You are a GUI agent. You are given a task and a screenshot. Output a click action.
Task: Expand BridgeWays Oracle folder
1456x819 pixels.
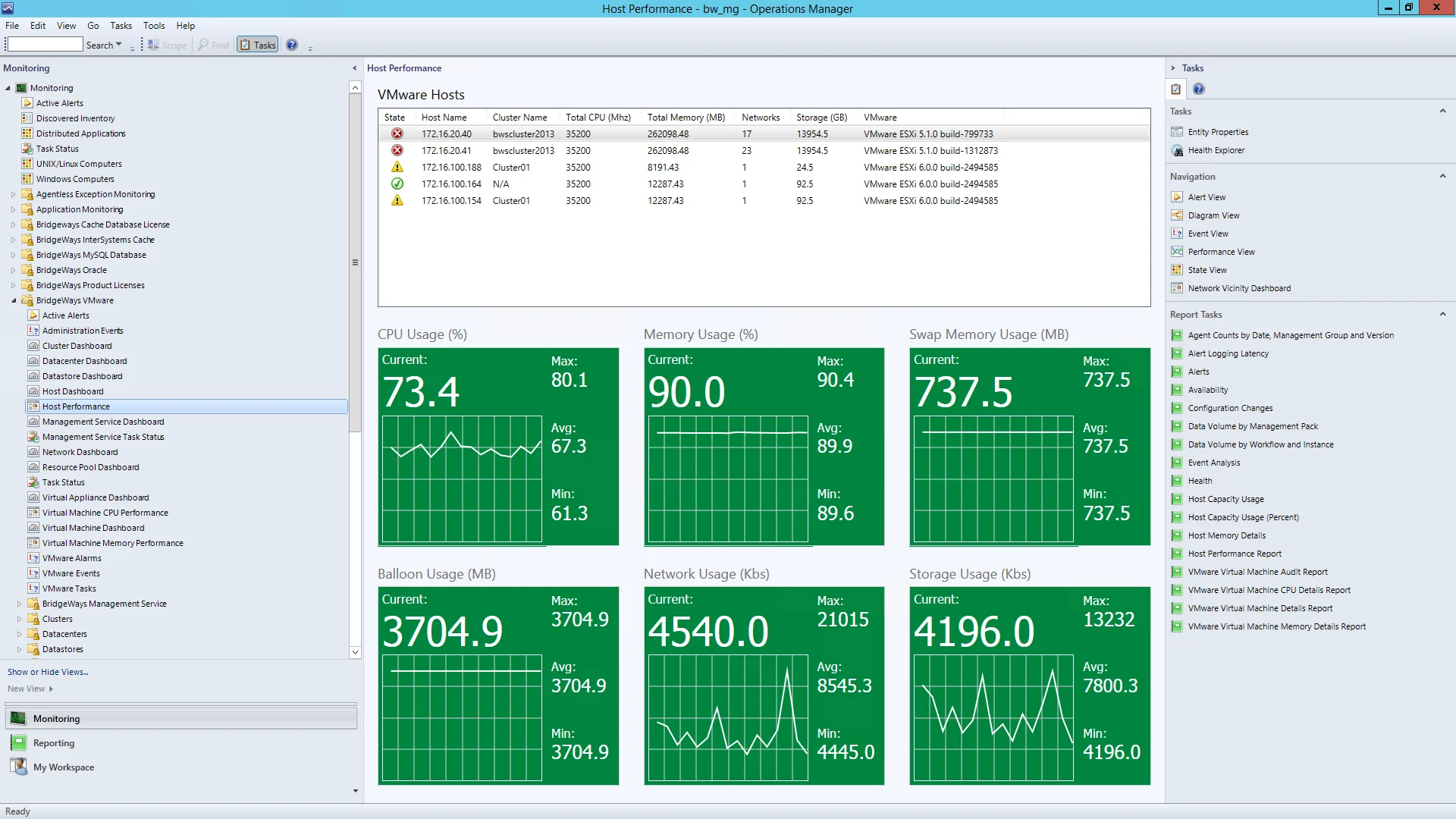[x=13, y=270]
